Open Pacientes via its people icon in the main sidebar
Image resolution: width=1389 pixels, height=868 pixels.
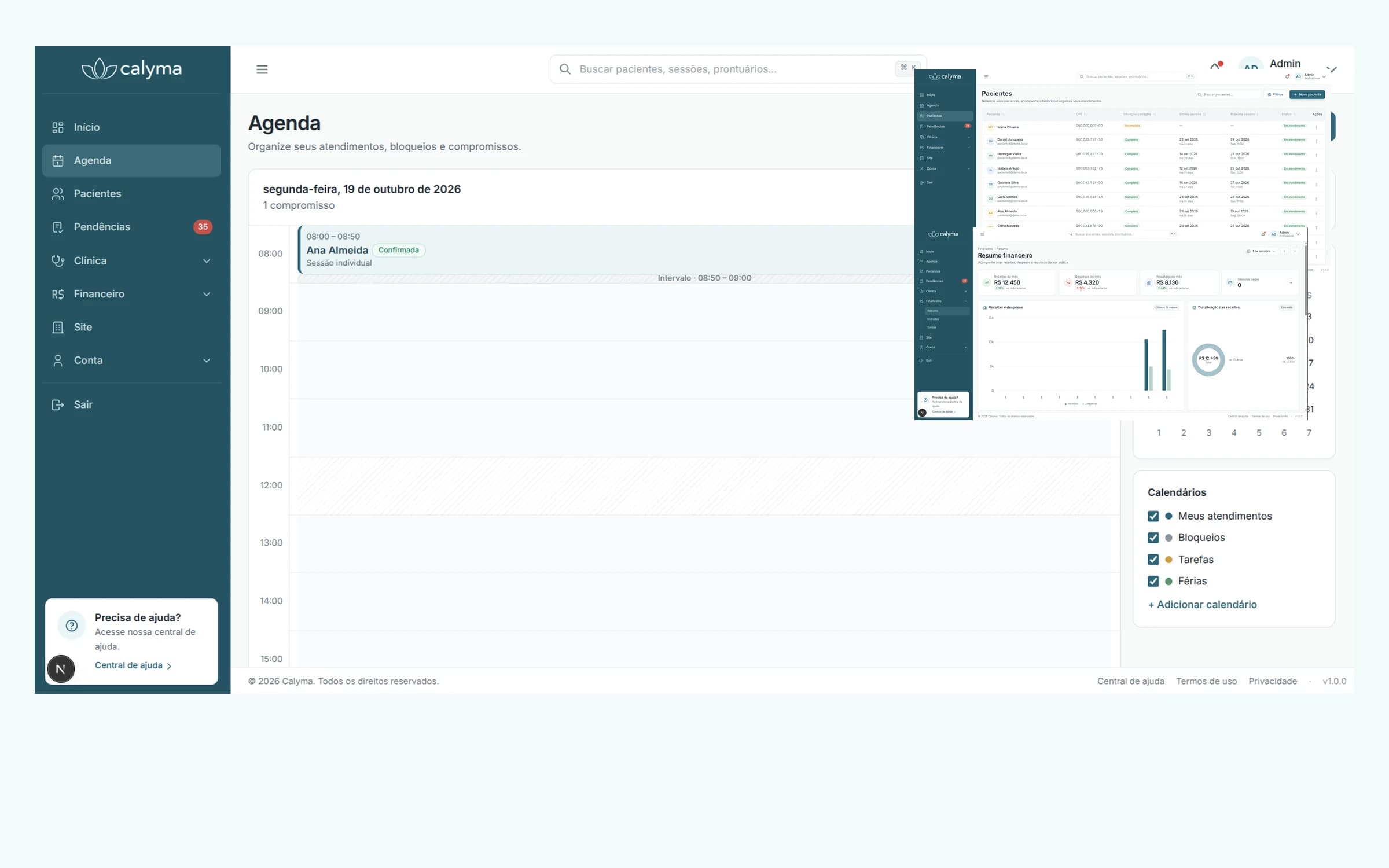[x=58, y=194]
